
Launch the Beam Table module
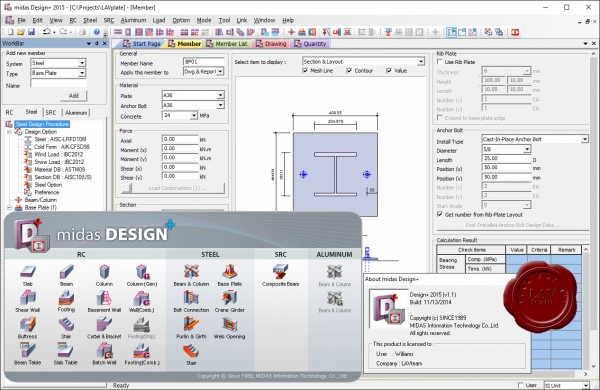click(x=28, y=351)
